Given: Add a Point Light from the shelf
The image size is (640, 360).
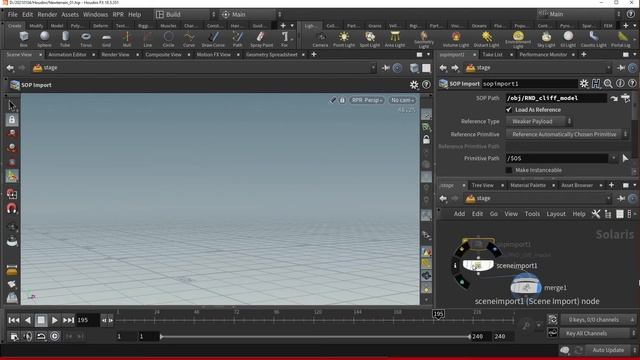Looking at the screenshot, I should pos(344,39).
